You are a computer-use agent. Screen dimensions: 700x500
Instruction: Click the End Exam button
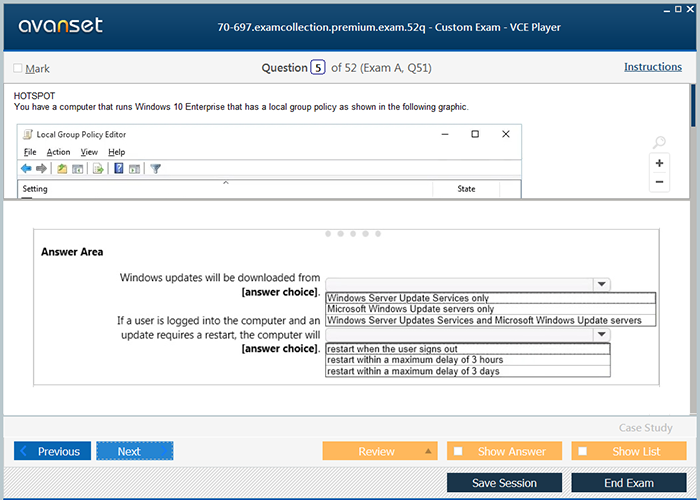tap(629, 483)
